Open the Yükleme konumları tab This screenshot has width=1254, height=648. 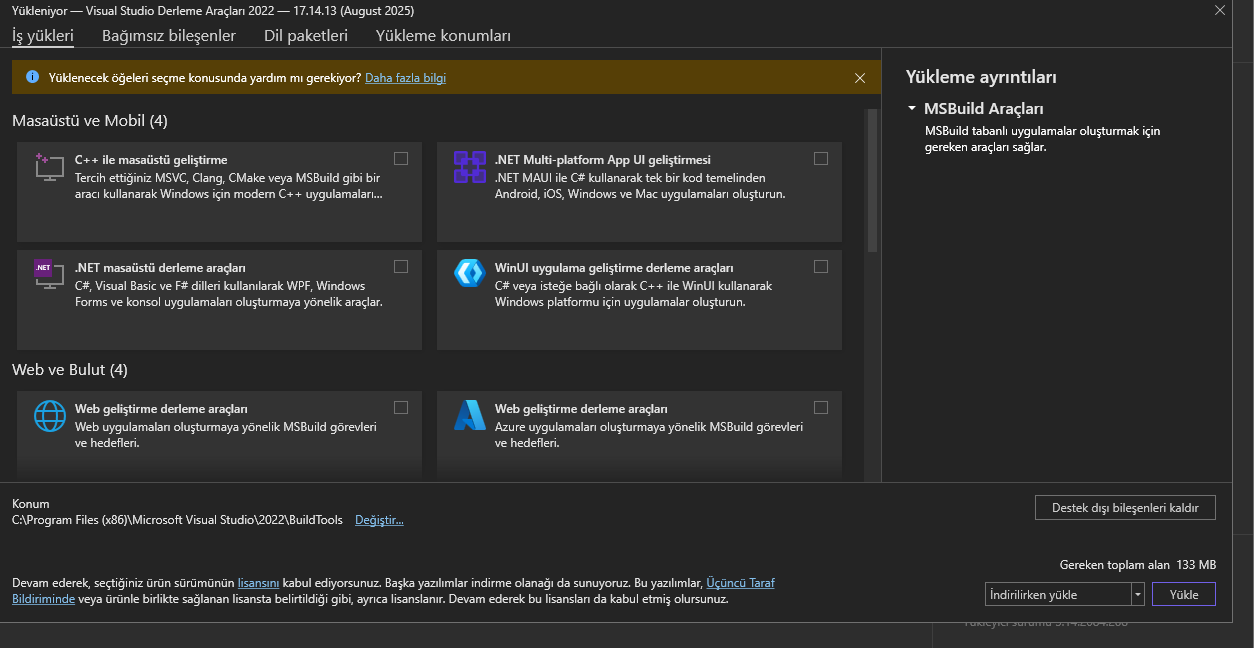[443, 36]
